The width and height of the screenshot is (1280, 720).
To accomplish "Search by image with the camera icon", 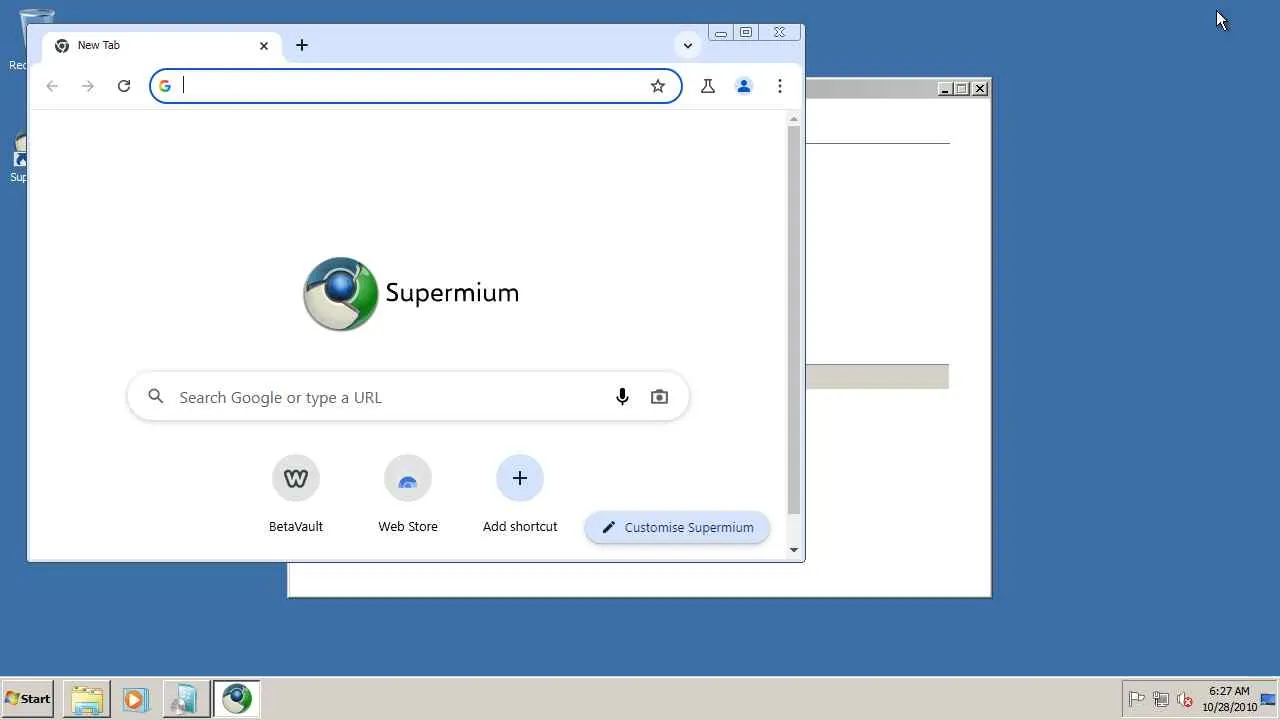I will click(x=659, y=397).
